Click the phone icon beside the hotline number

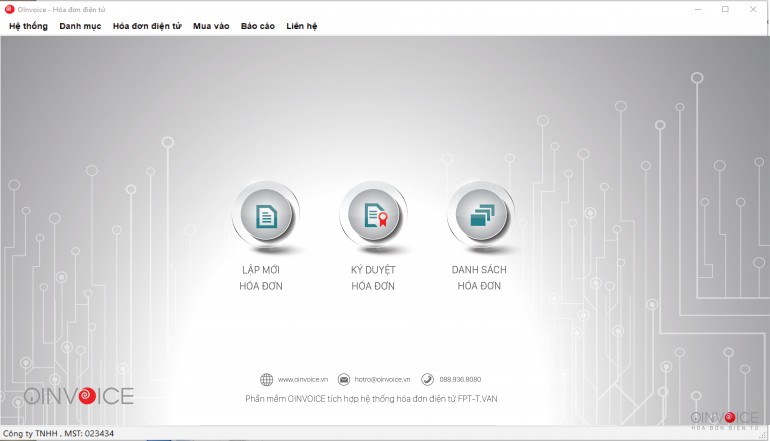pos(427,380)
